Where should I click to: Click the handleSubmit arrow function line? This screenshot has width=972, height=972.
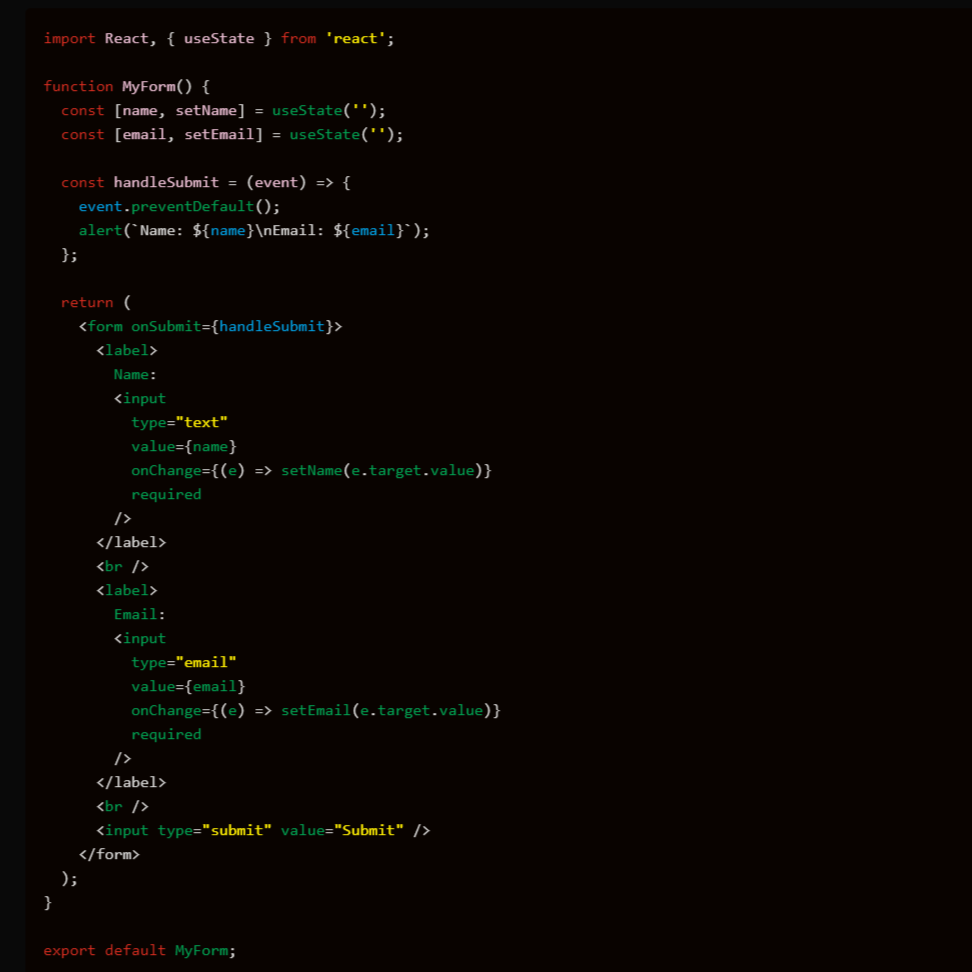[206, 182]
